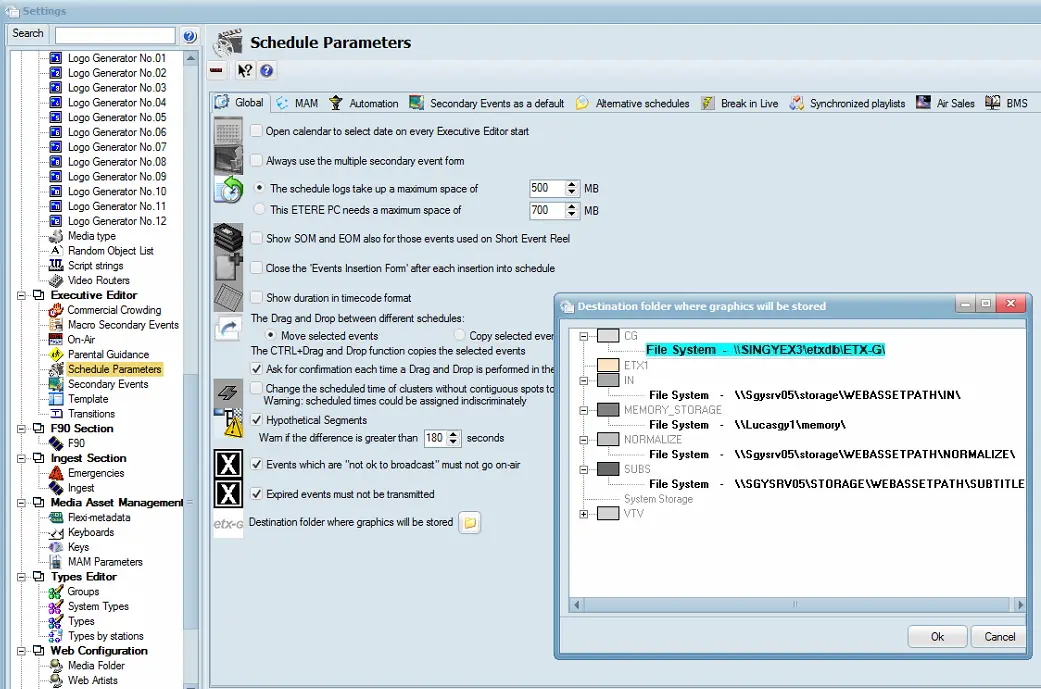Select Emergencies under Ingest Section
The height and width of the screenshot is (689, 1041).
(95, 473)
